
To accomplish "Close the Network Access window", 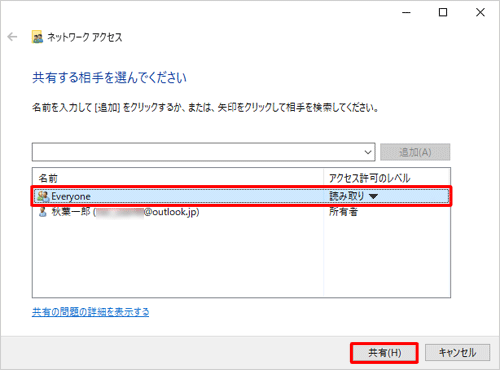I will click(480, 13).
